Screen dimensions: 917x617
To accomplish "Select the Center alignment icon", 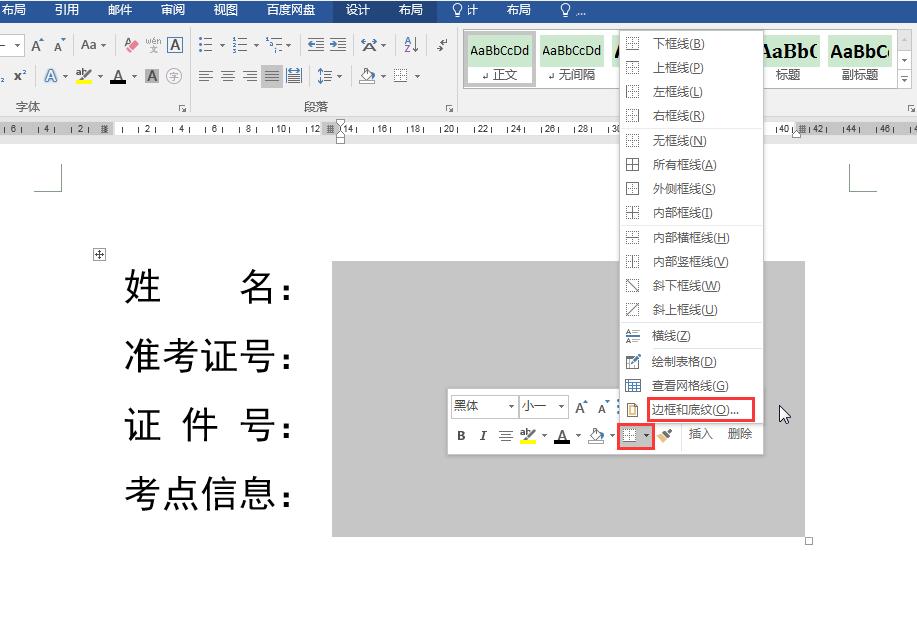I will click(227, 75).
